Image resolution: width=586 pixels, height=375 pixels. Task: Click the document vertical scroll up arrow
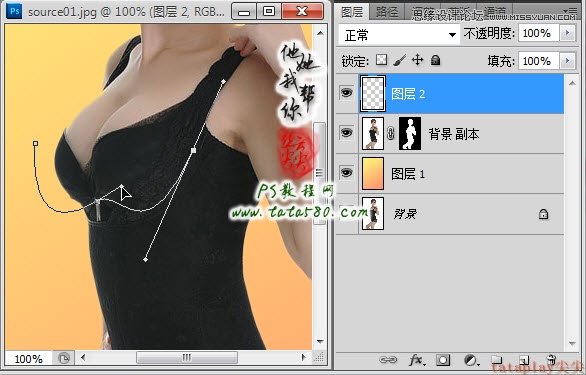[x=320, y=33]
